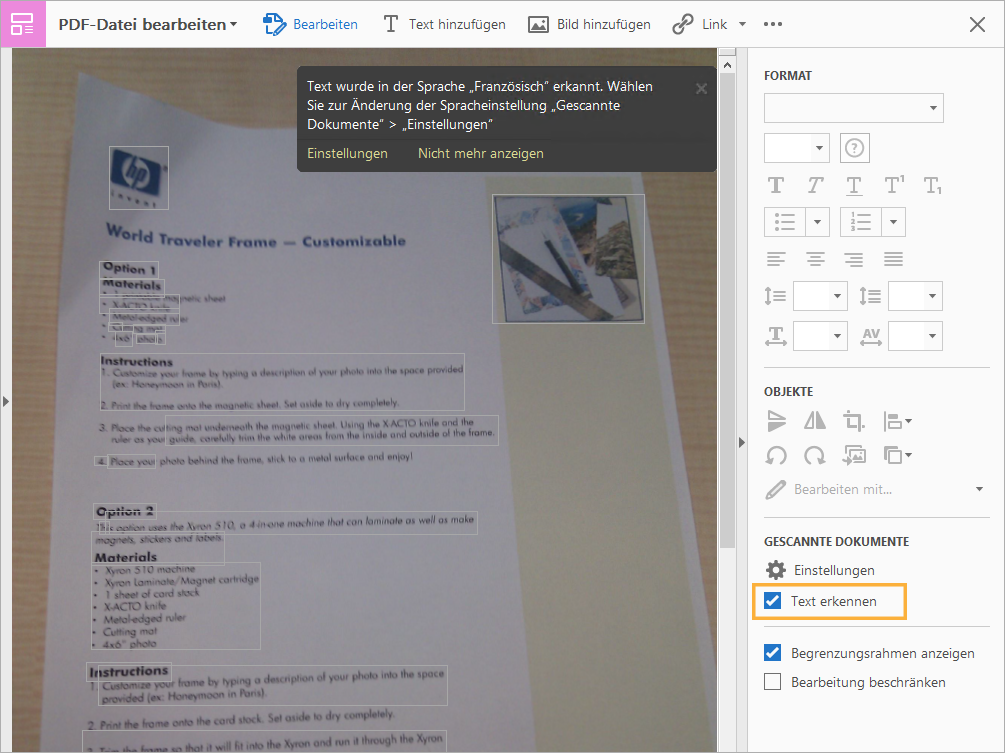Screen dimensions: 1005x753
Task: Collapse right panel arrow
Action: 742,442
